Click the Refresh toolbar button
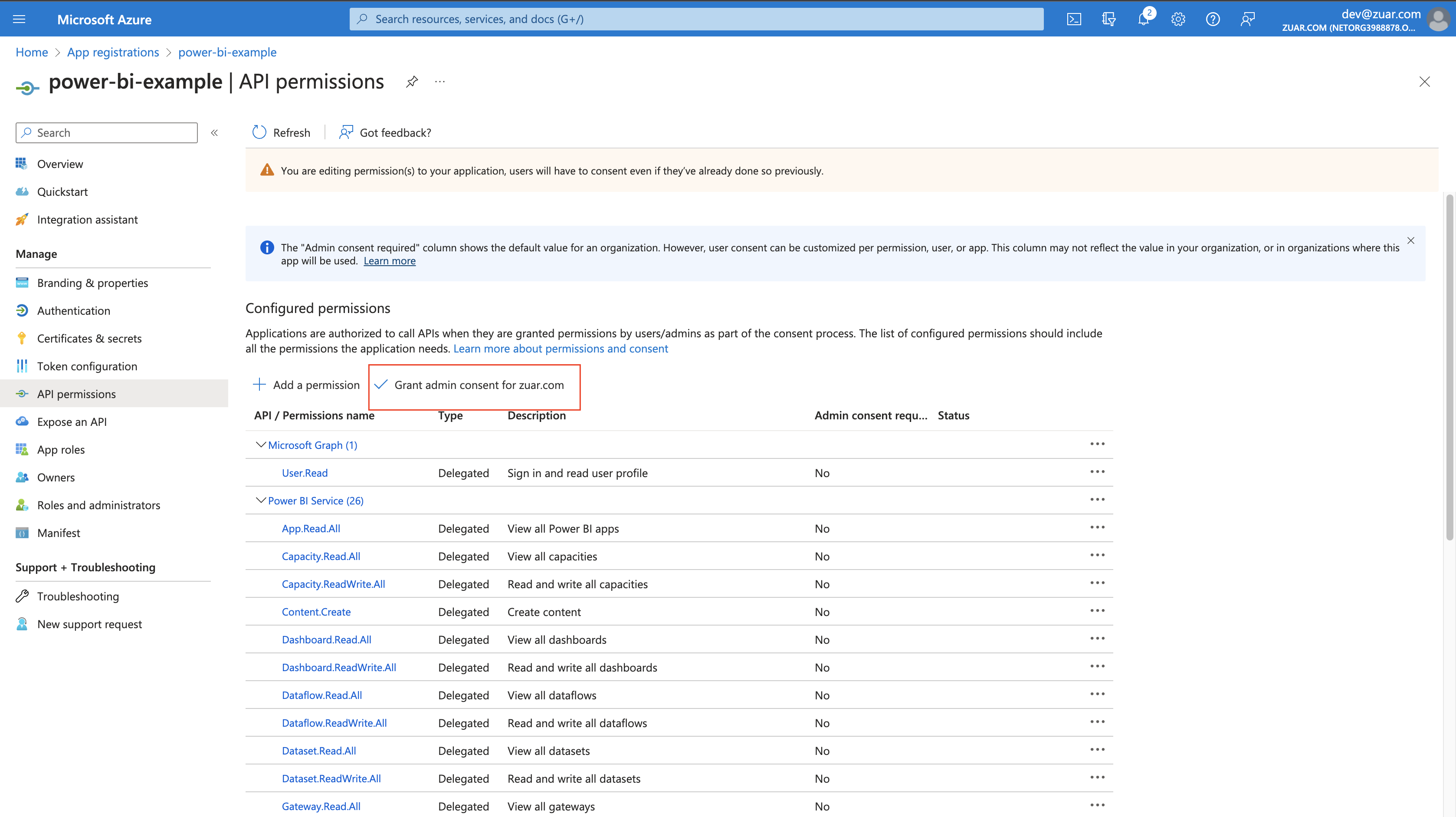1456x817 pixels. pos(281,132)
